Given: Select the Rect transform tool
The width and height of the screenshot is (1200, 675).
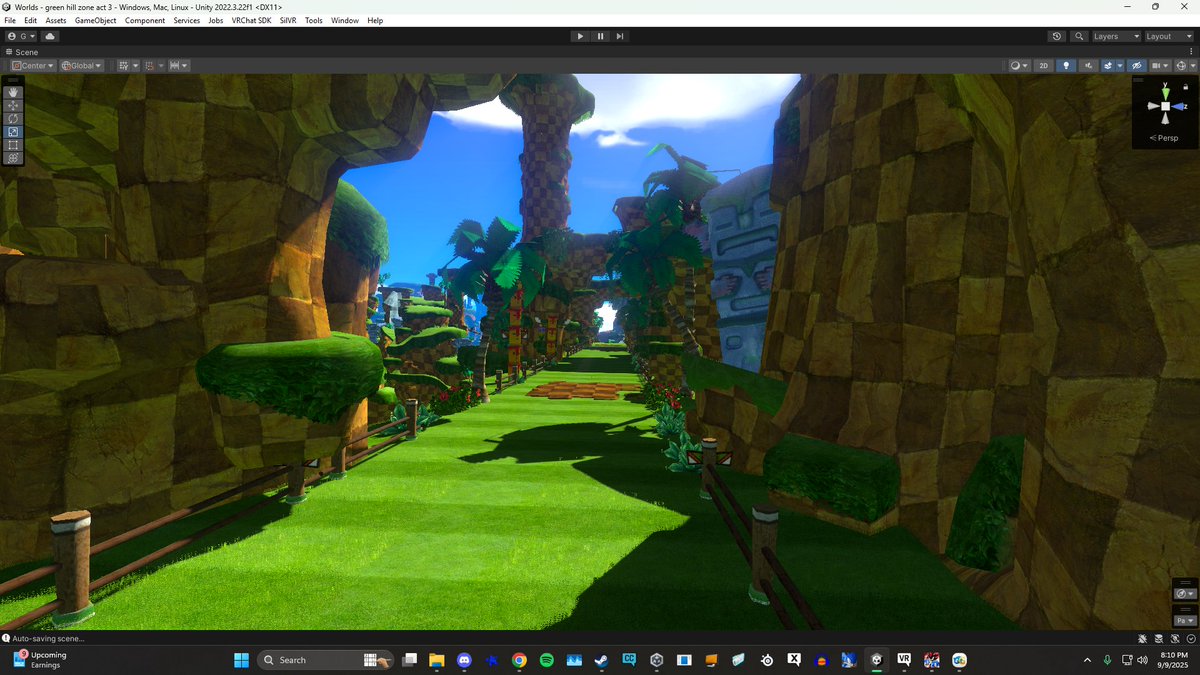Looking at the screenshot, I should (x=13, y=144).
